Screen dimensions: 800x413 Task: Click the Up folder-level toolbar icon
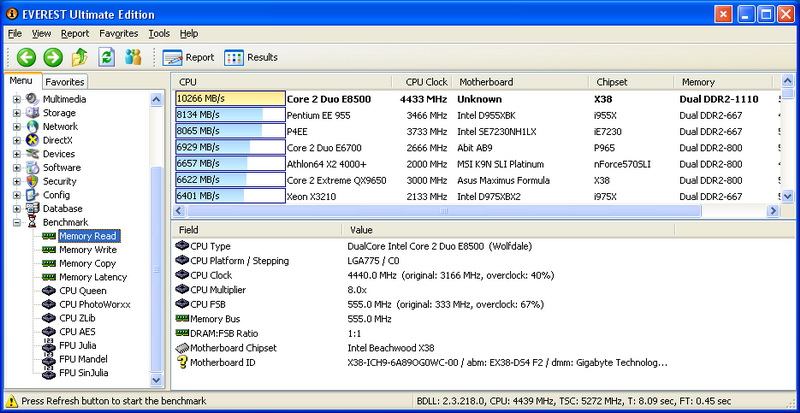[x=80, y=57]
